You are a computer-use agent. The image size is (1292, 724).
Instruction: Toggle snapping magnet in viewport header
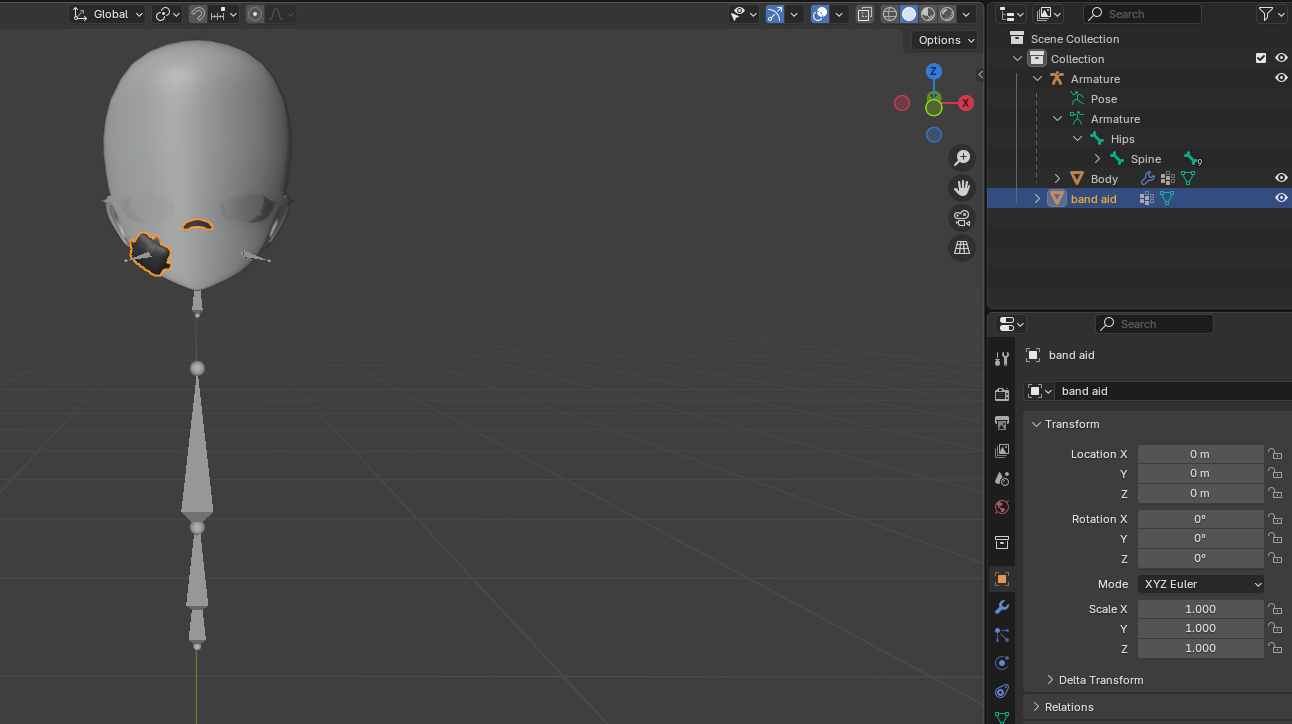tap(198, 14)
